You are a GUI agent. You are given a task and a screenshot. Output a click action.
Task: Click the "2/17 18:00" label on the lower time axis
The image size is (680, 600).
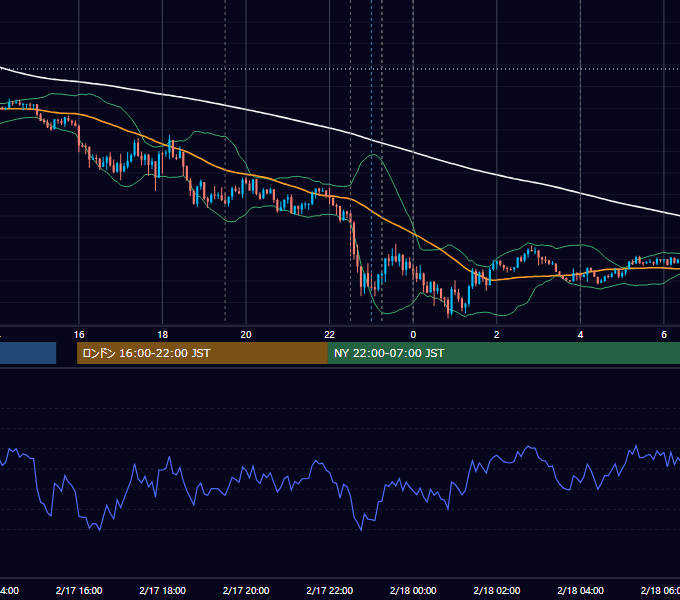click(x=163, y=590)
